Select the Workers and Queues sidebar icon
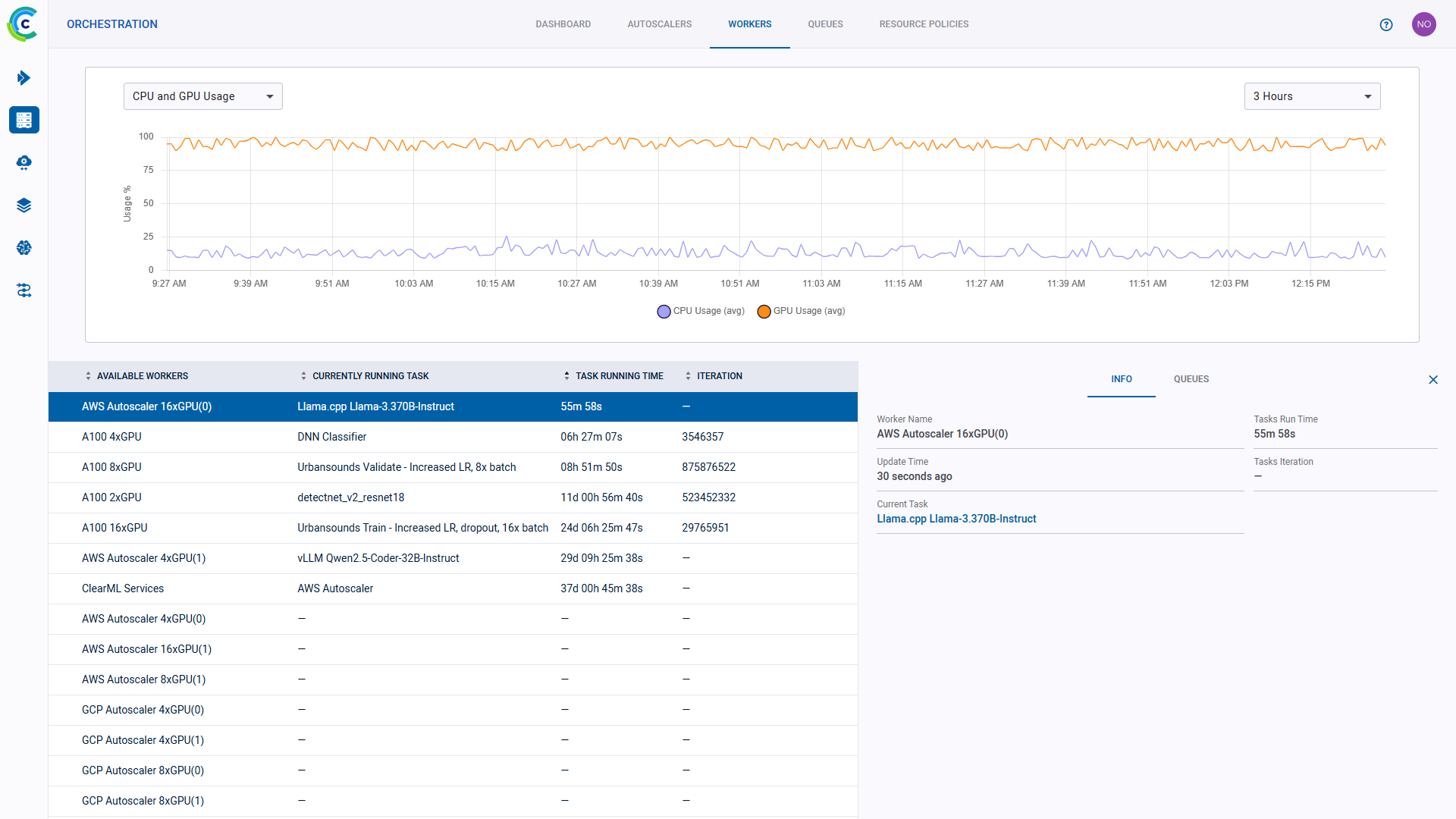Viewport: 1456px width, 819px height. (24, 120)
